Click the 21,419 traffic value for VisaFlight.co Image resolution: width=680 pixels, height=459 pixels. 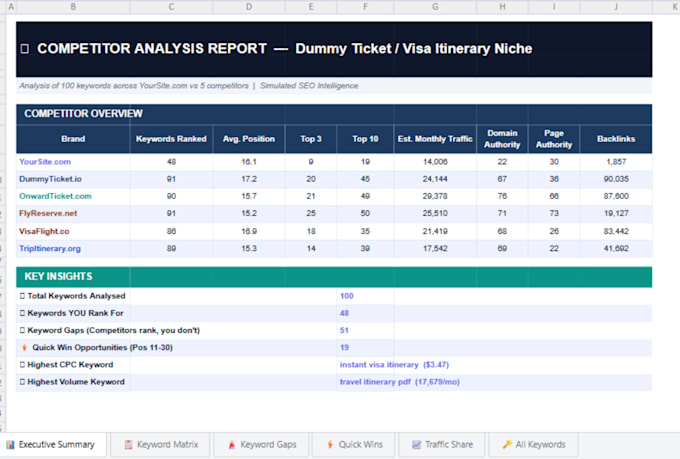435,231
